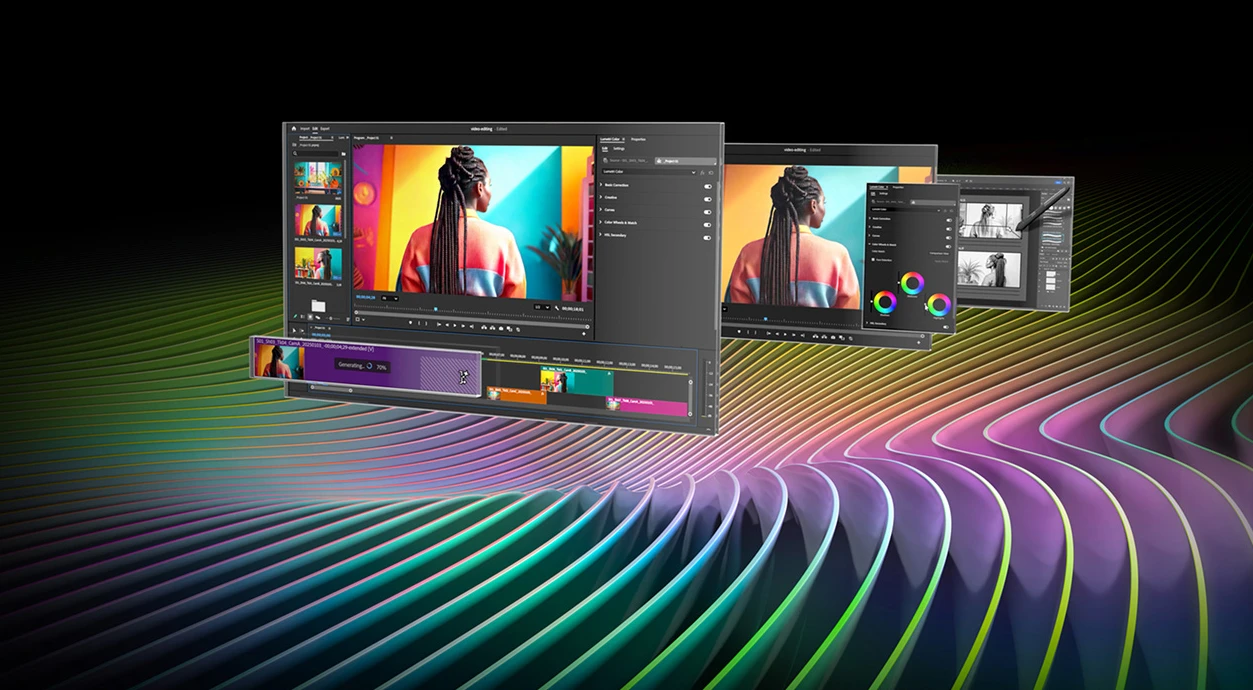Select the lower black-and-white image in the Photoshop window
1253x690 pixels.
[x=989, y=269]
